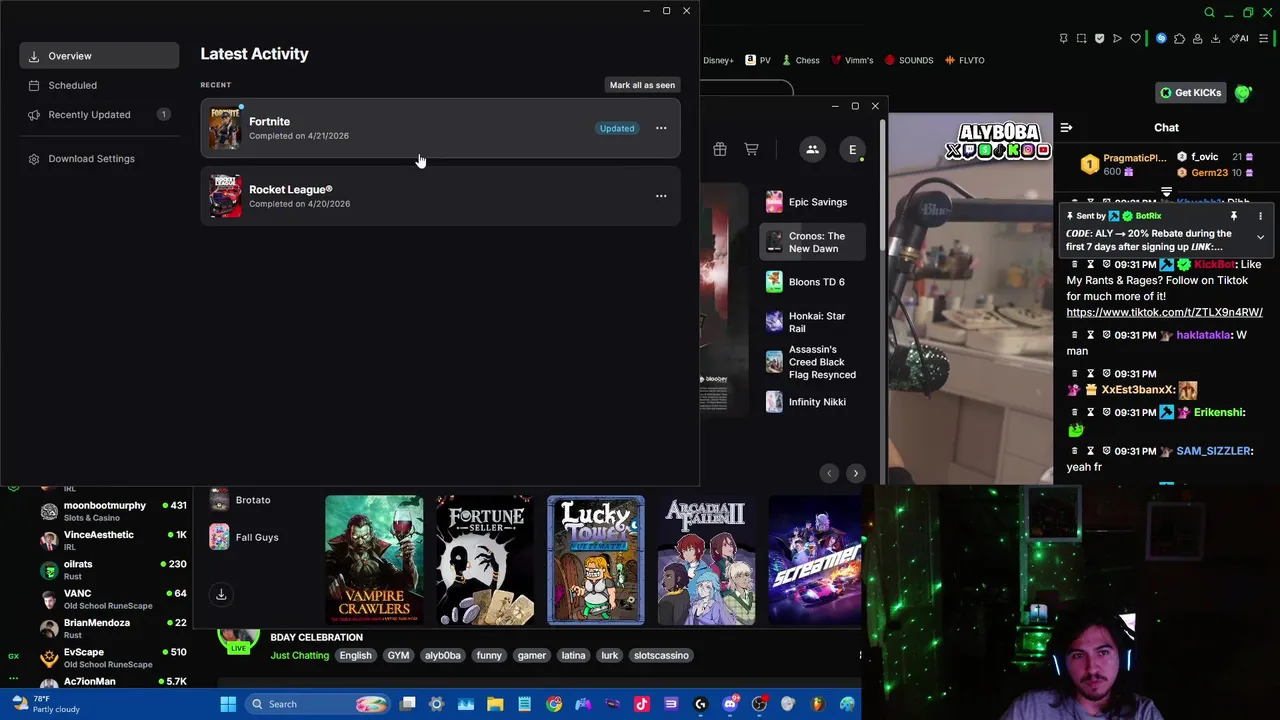
Task: Click the Updated badge on Fortnite row
Action: coord(617,128)
